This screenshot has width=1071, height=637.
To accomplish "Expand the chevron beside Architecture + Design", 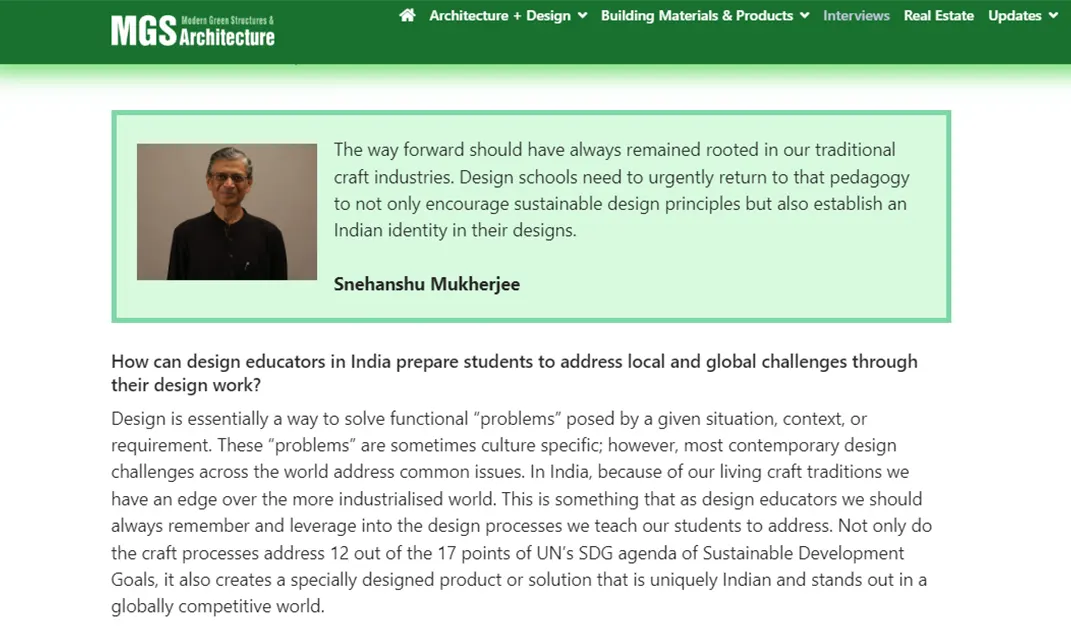I will point(582,15).
